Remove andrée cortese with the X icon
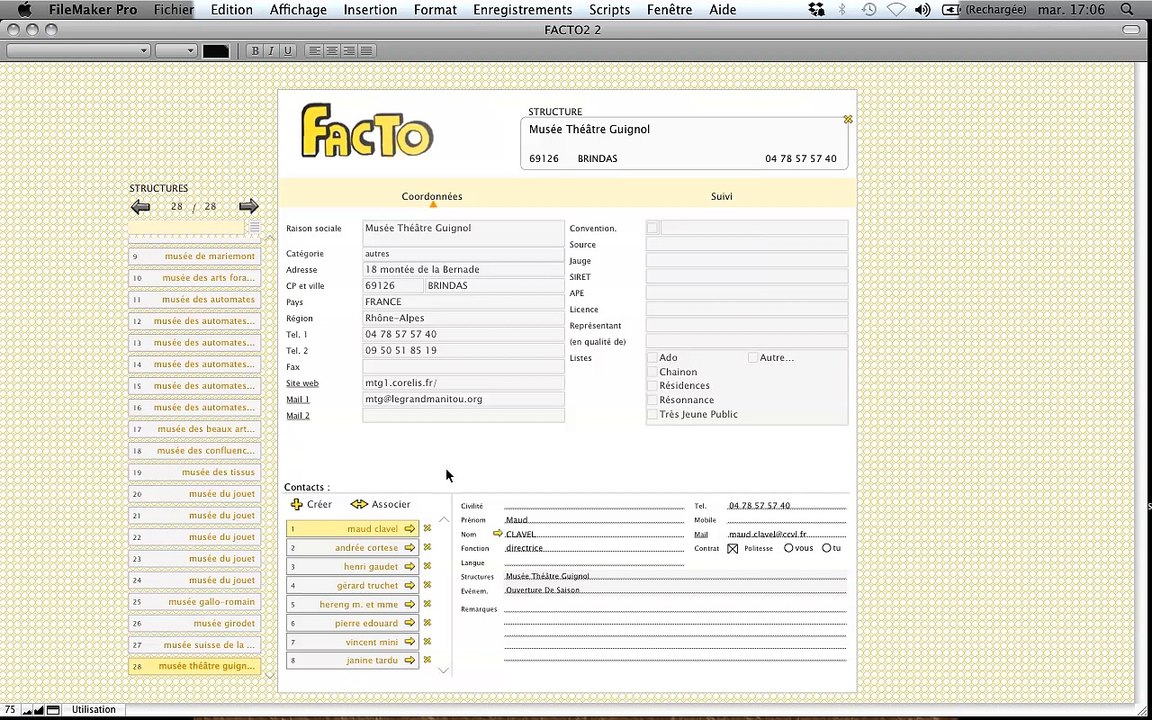 coord(428,547)
